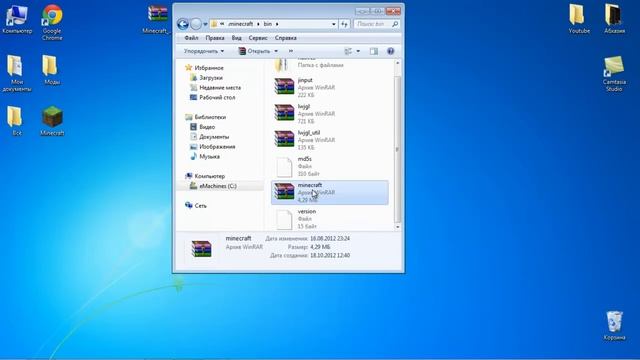Select Избранное in the navigation pane
Viewport: 640px width, 360px height.
pyautogui.click(x=209, y=68)
